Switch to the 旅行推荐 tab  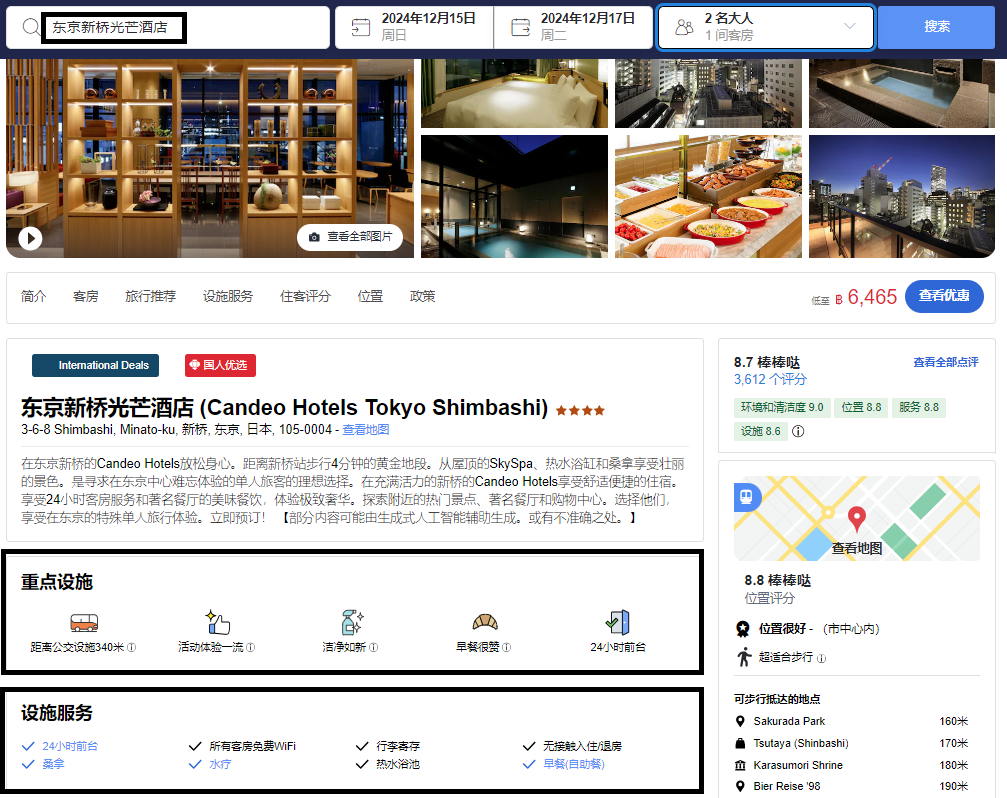click(x=150, y=296)
